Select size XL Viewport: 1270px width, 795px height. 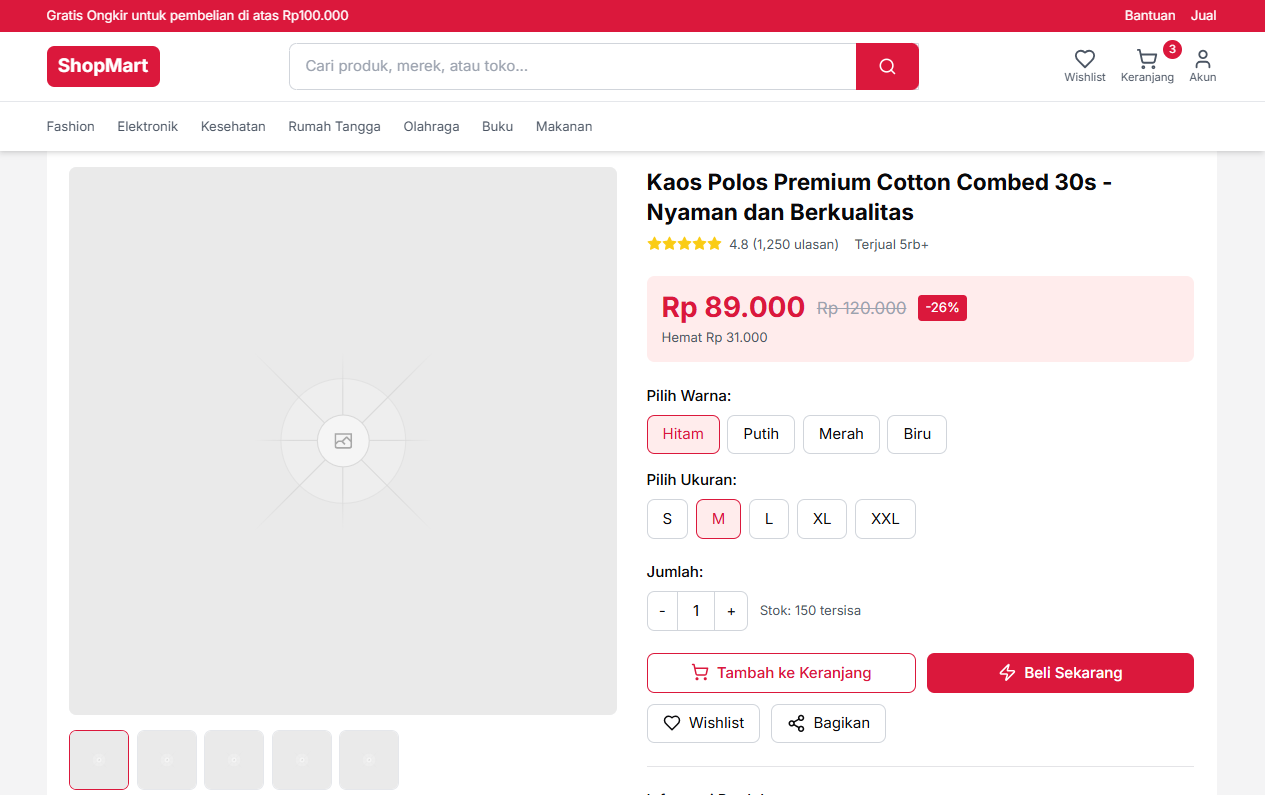[822, 519]
